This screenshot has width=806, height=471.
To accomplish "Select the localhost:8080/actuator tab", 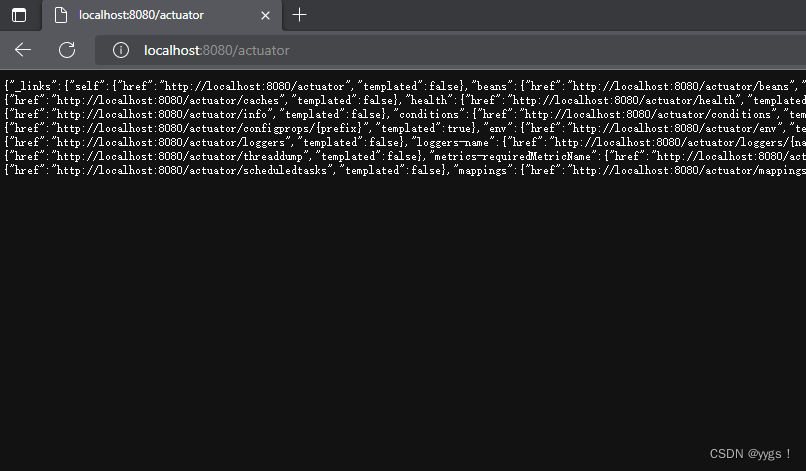I will pyautogui.click(x=162, y=15).
